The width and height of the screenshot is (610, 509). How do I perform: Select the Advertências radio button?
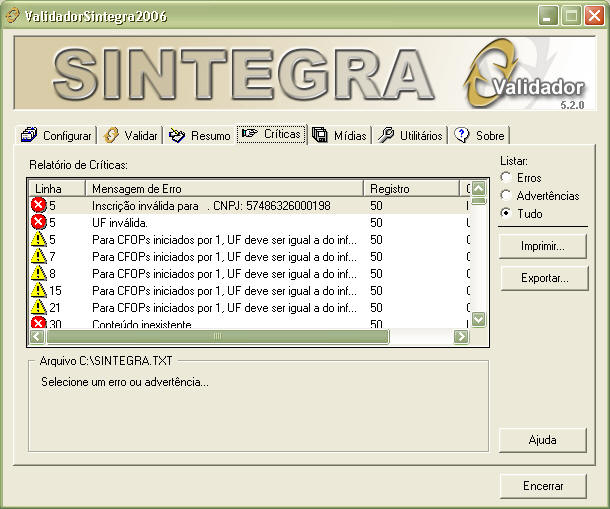point(506,195)
